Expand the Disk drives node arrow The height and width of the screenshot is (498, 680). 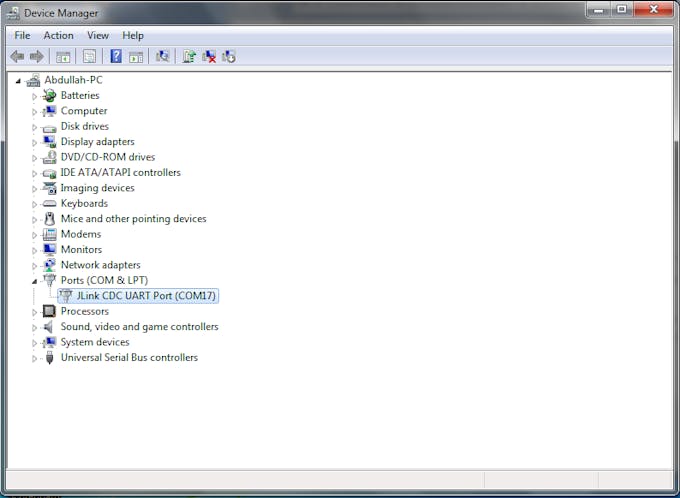[x=34, y=127]
